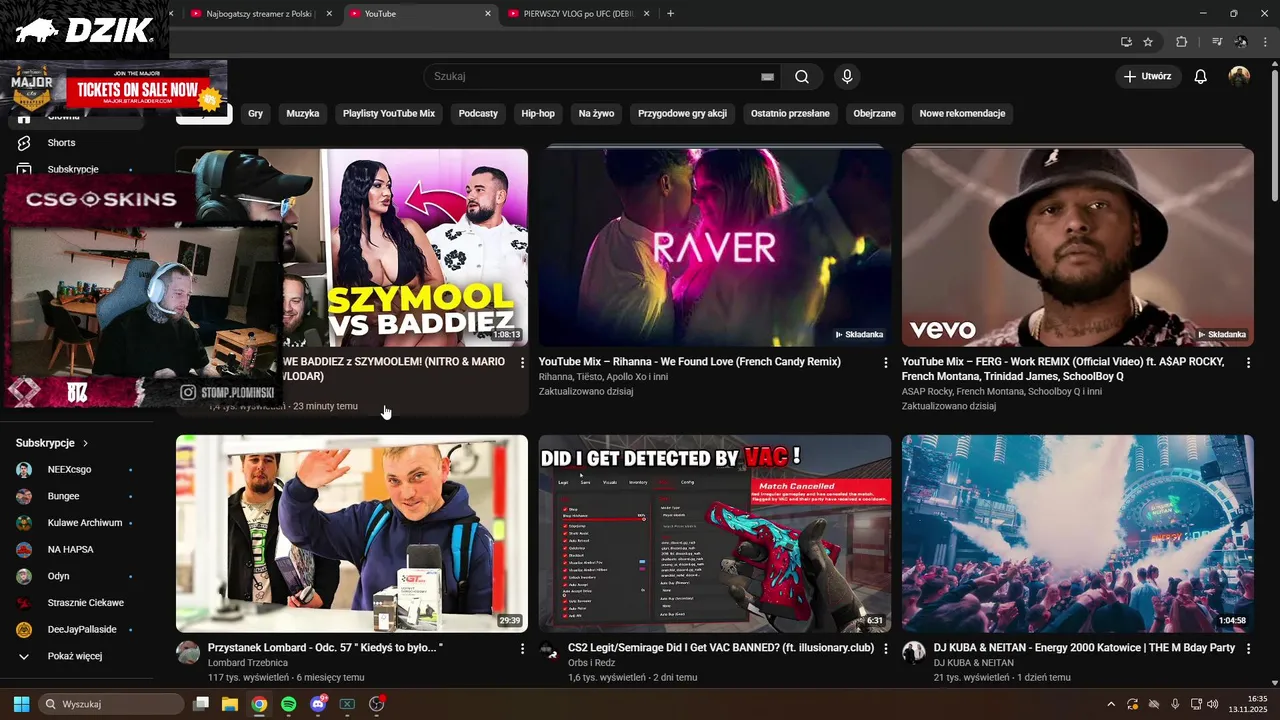The image size is (1280, 720).
Task: Open options menu for Energy 2000 Katowice video
Action: (x=1248, y=649)
